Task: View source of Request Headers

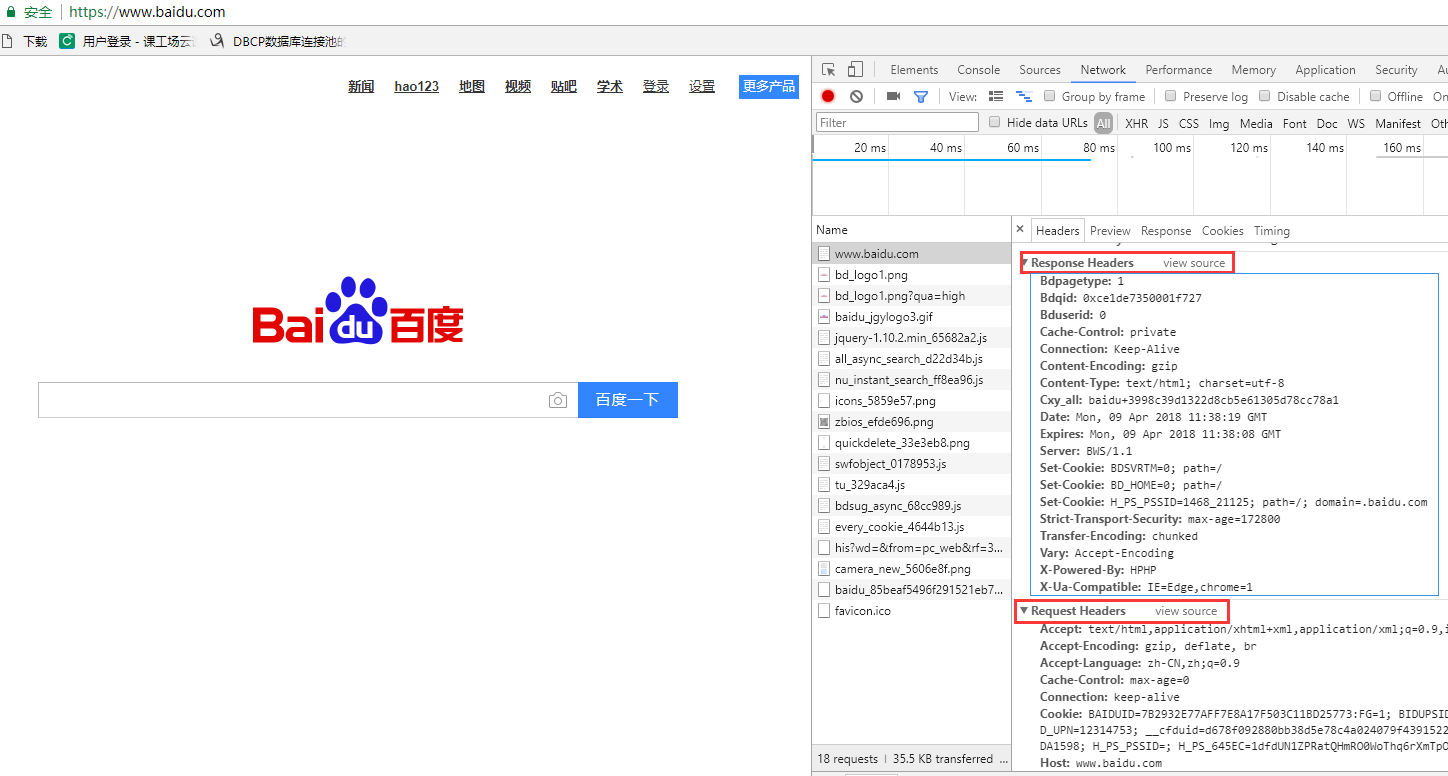Action: pos(1186,611)
